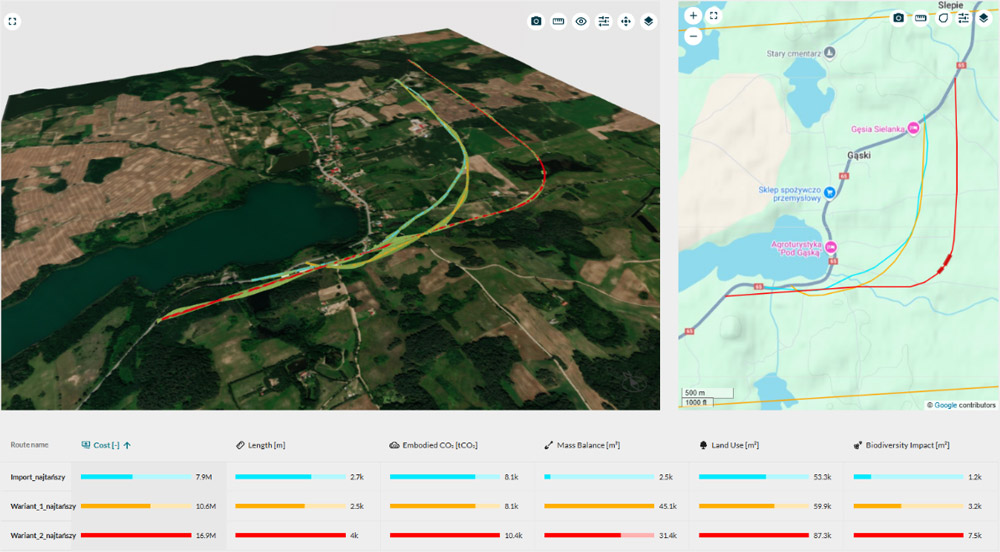1000x552 pixels.
Task: Click the 45.1k mass balance value
Action: click(668, 506)
